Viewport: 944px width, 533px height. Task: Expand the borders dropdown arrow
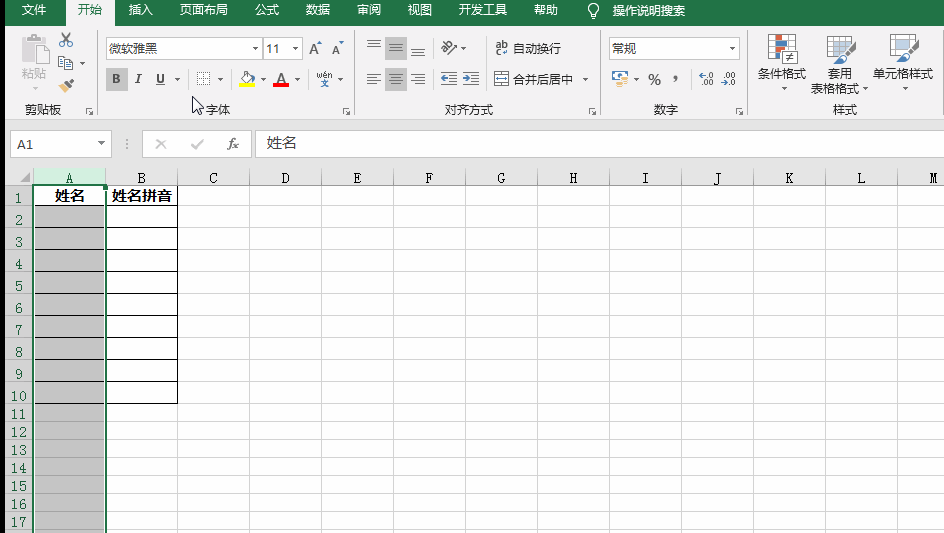220,79
